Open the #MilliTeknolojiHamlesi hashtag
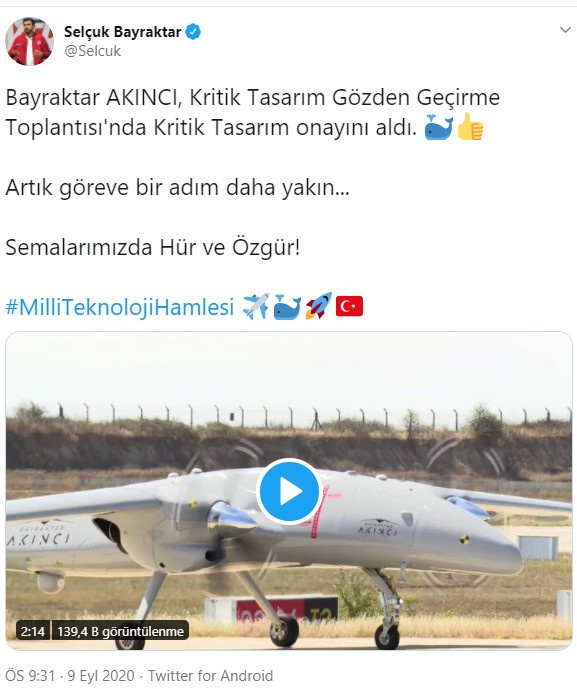 120,306
